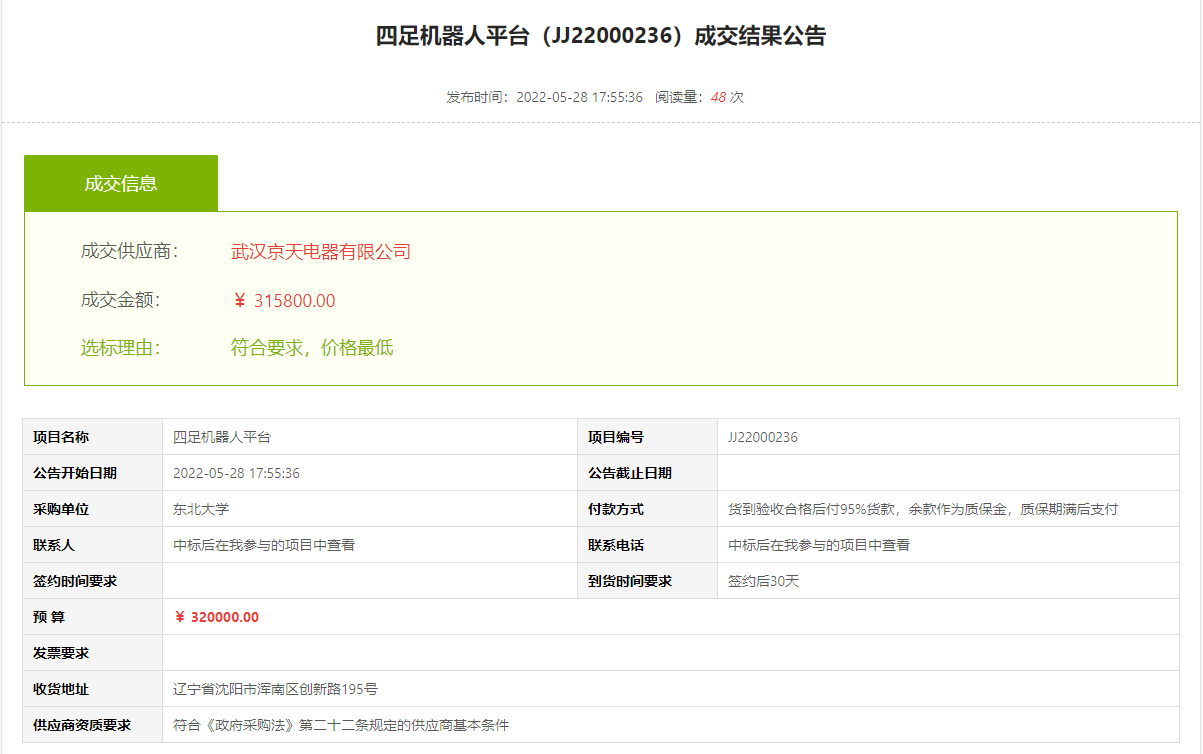Click the deal amount ¥ 315800.00
This screenshot has height=754, width=1203.
coord(284,301)
